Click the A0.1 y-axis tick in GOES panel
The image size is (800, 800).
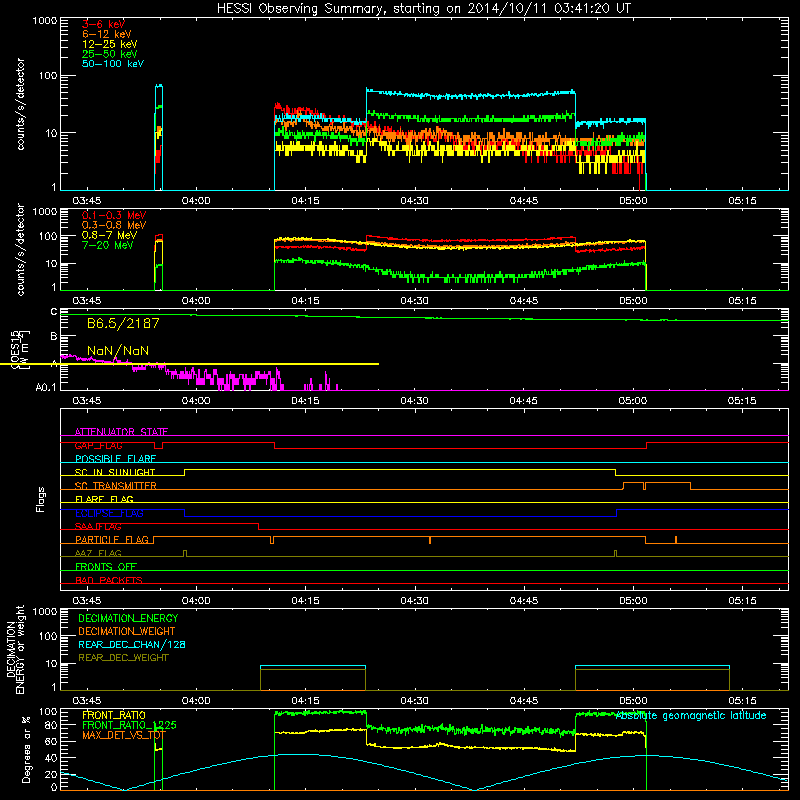(46, 388)
